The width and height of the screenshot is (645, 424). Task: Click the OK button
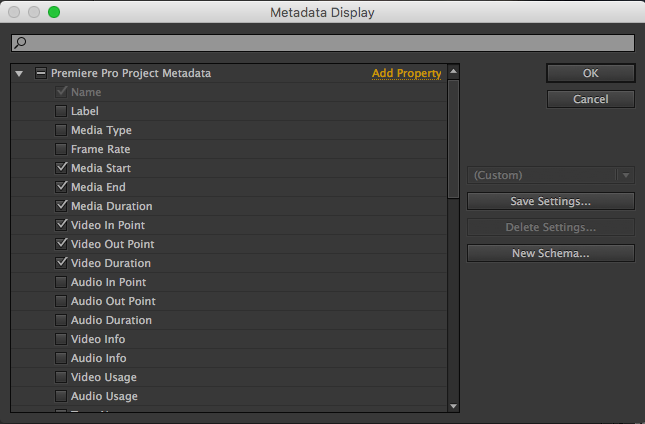[x=590, y=73]
